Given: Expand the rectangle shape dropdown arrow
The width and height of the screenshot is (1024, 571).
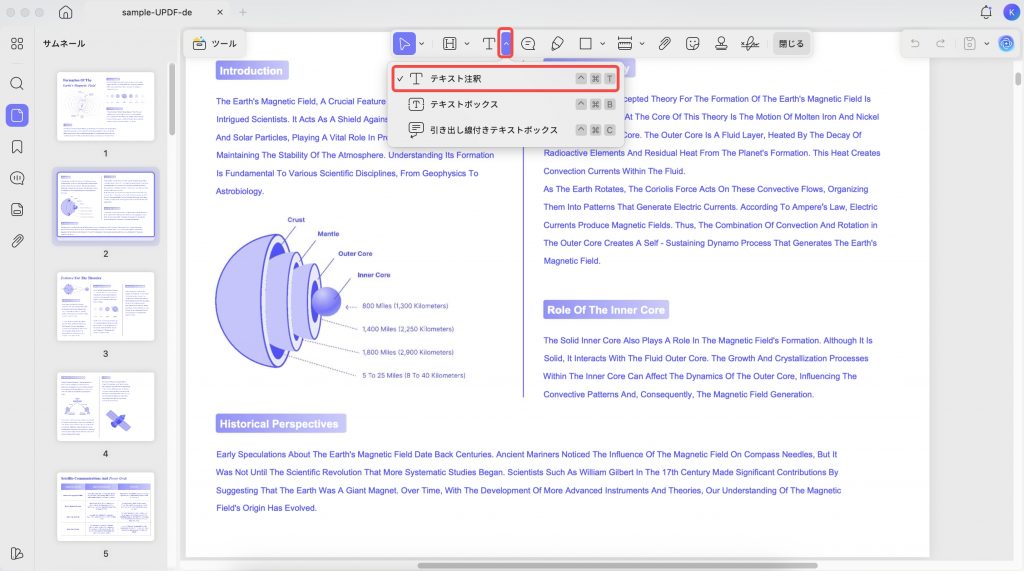Looking at the screenshot, I should (x=602, y=44).
